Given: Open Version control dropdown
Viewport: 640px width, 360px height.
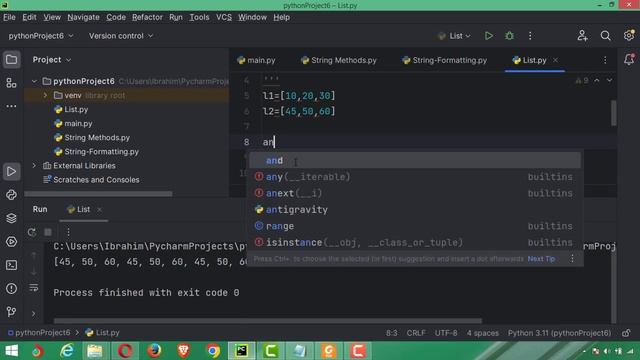Looking at the screenshot, I should click(121, 36).
